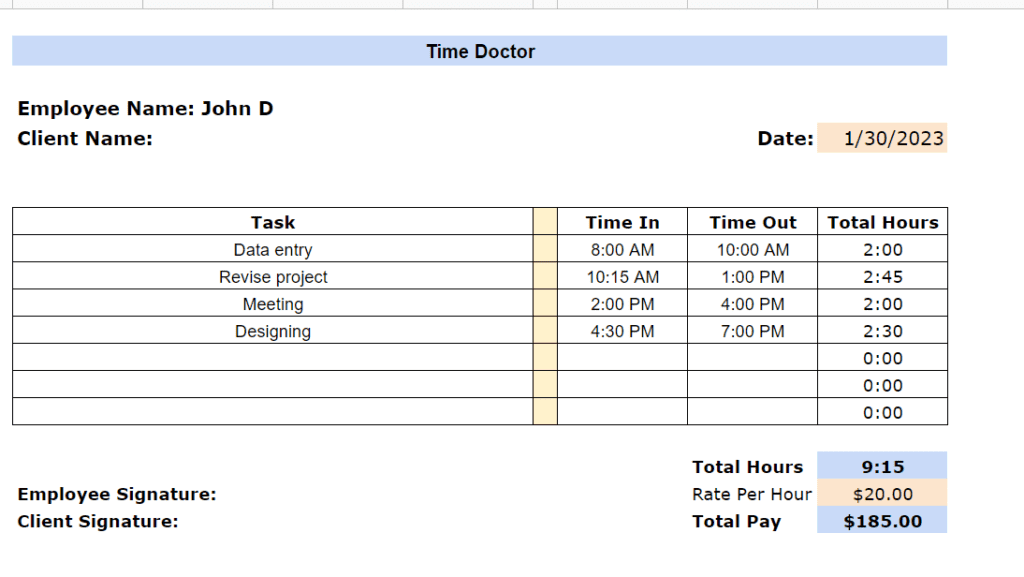
Task: Select the Total Hours header cell
Action: pyautogui.click(x=883, y=222)
